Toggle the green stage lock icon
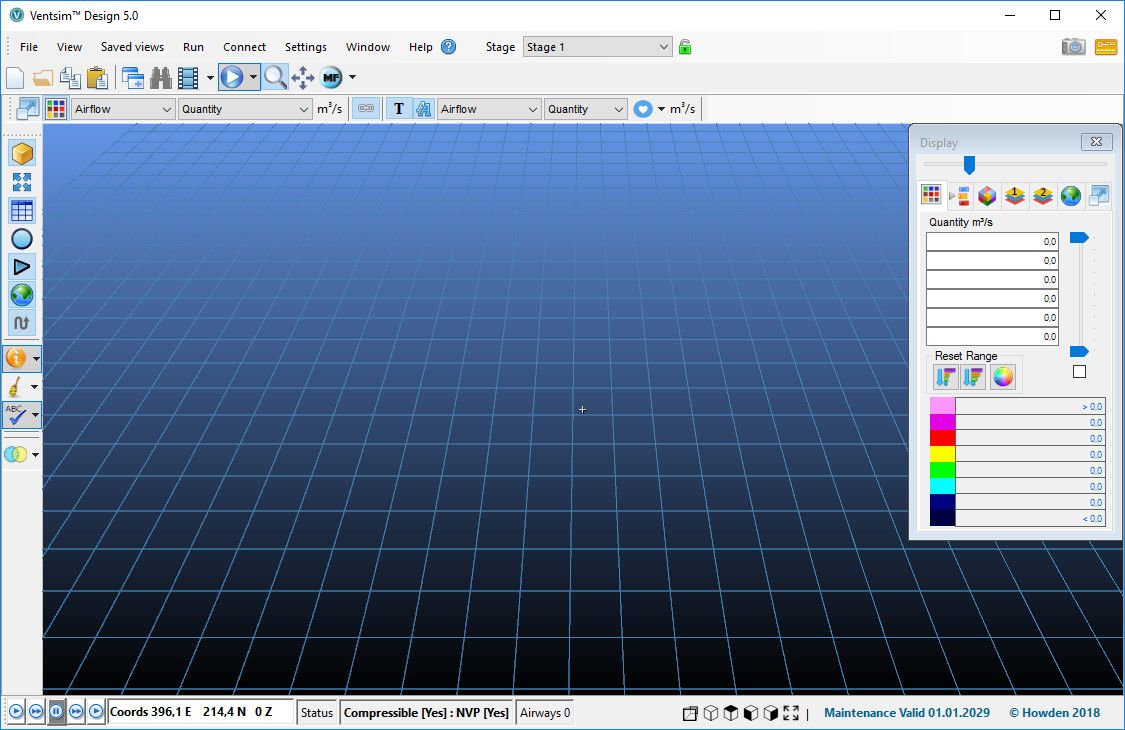The image size is (1125, 730). (685, 47)
